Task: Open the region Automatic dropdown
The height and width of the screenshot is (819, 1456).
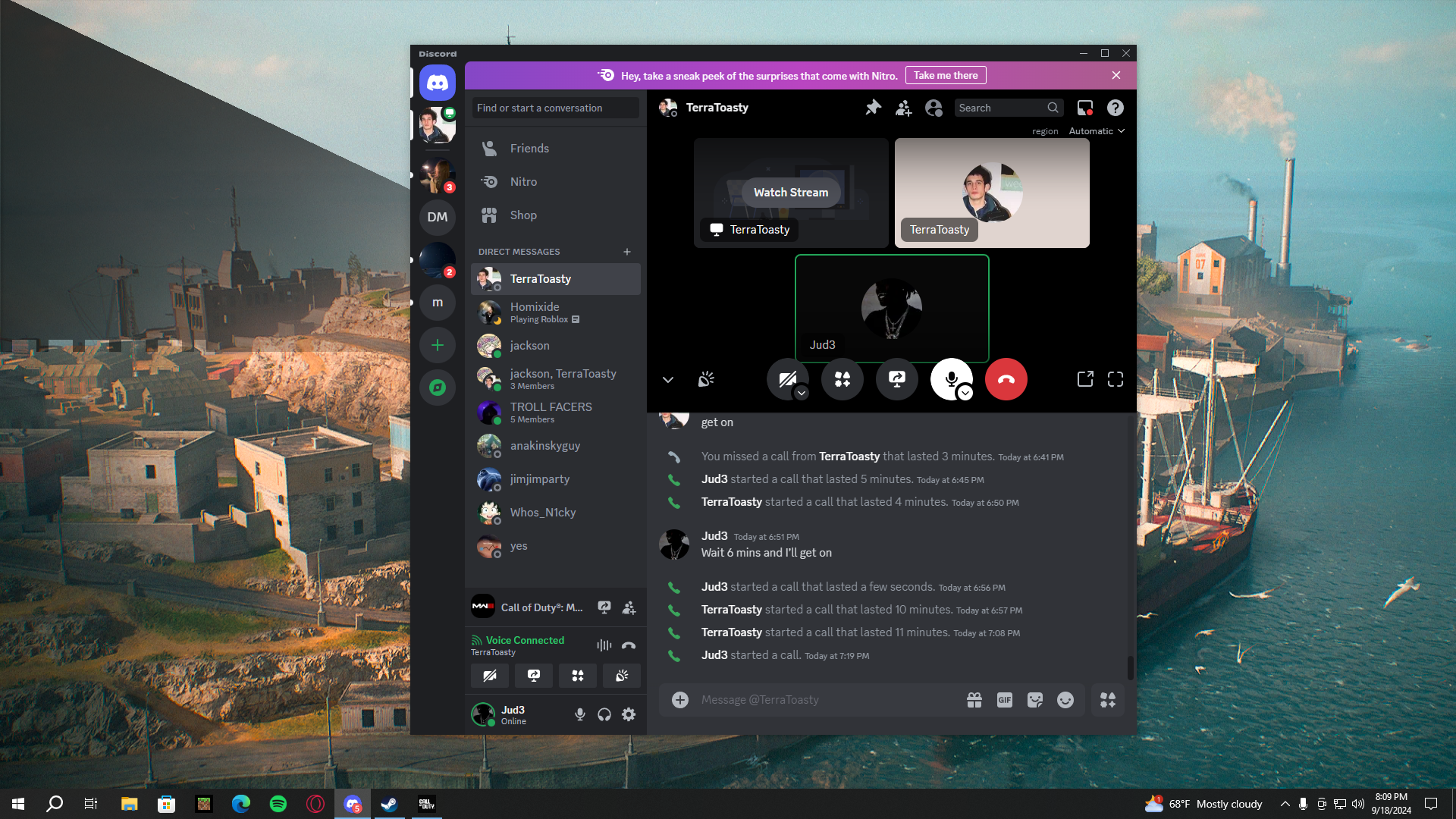Action: click(1096, 131)
